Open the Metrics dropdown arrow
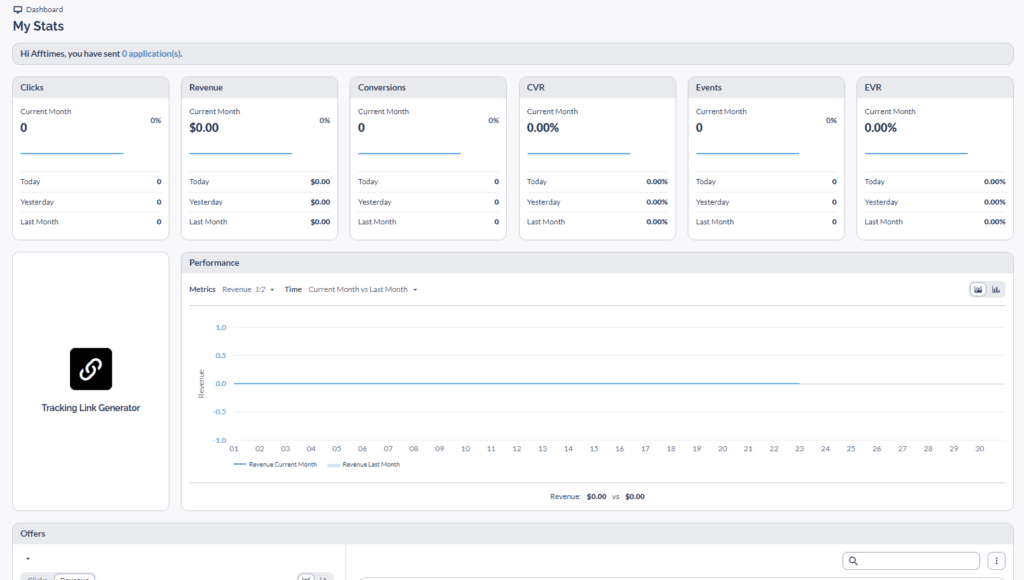This screenshot has height=580, width=1024. [x=270, y=287]
